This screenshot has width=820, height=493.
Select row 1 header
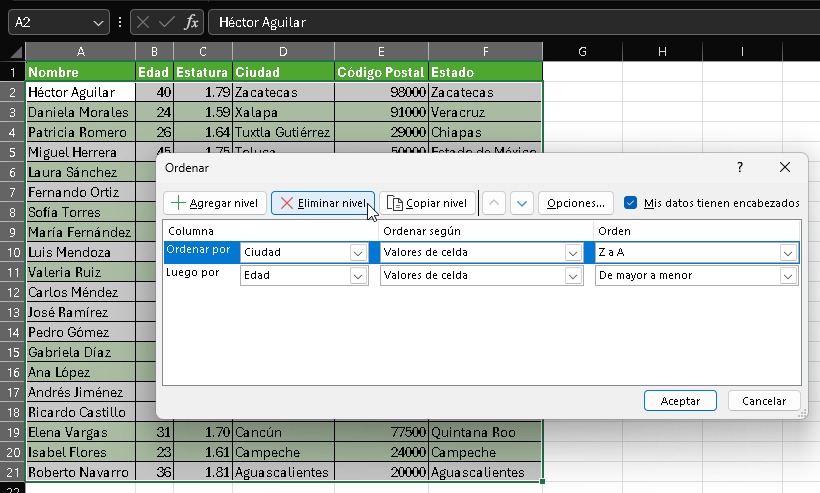(13, 72)
